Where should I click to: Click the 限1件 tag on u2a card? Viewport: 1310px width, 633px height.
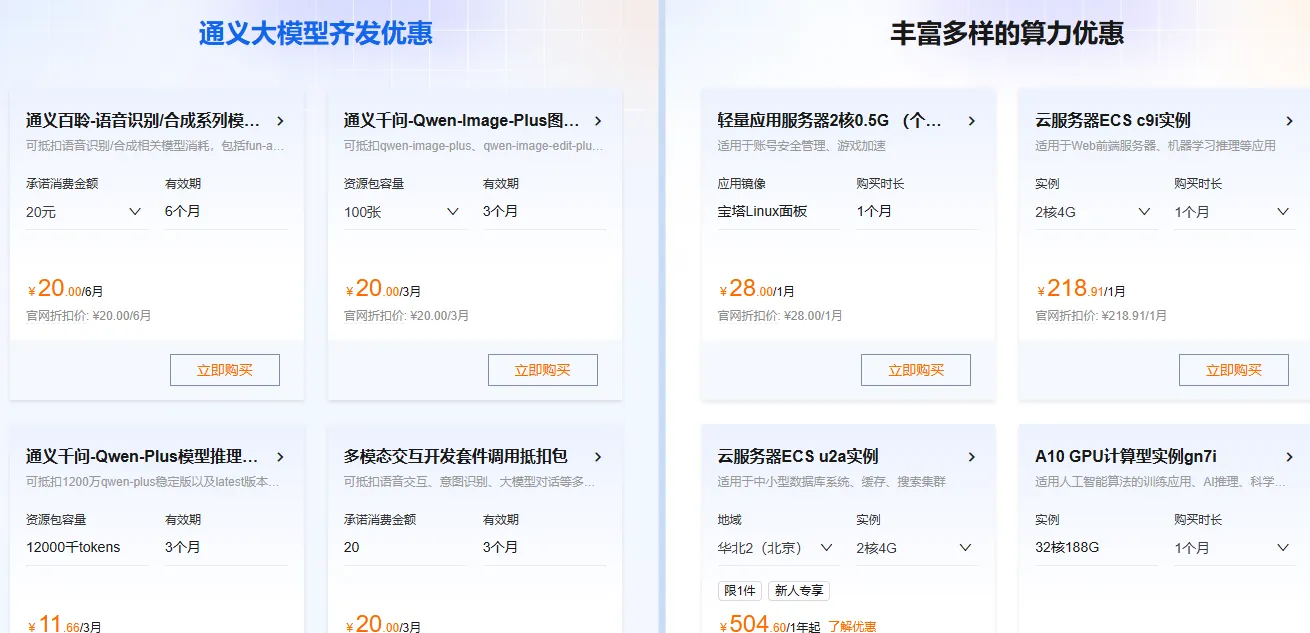[739, 590]
